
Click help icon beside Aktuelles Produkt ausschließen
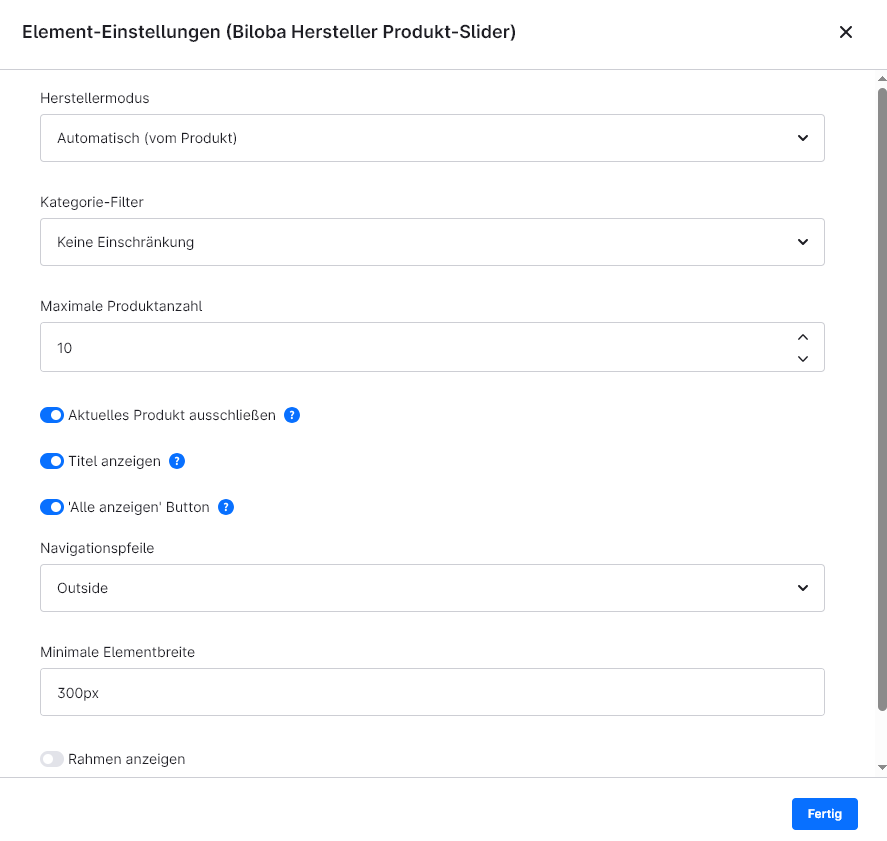click(x=292, y=415)
